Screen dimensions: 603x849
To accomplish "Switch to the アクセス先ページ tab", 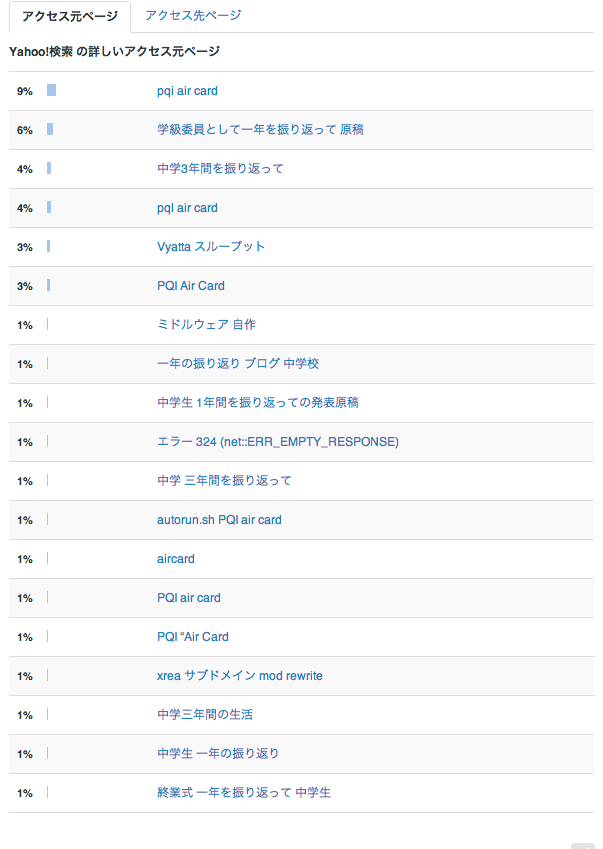I will point(192,16).
